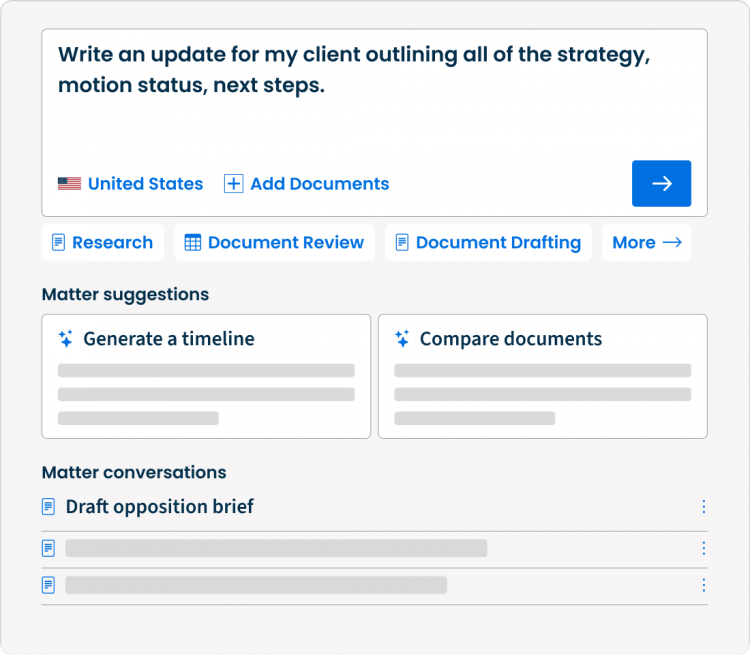
Task: Click the blue send arrow button
Action: [x=661, y=183]
